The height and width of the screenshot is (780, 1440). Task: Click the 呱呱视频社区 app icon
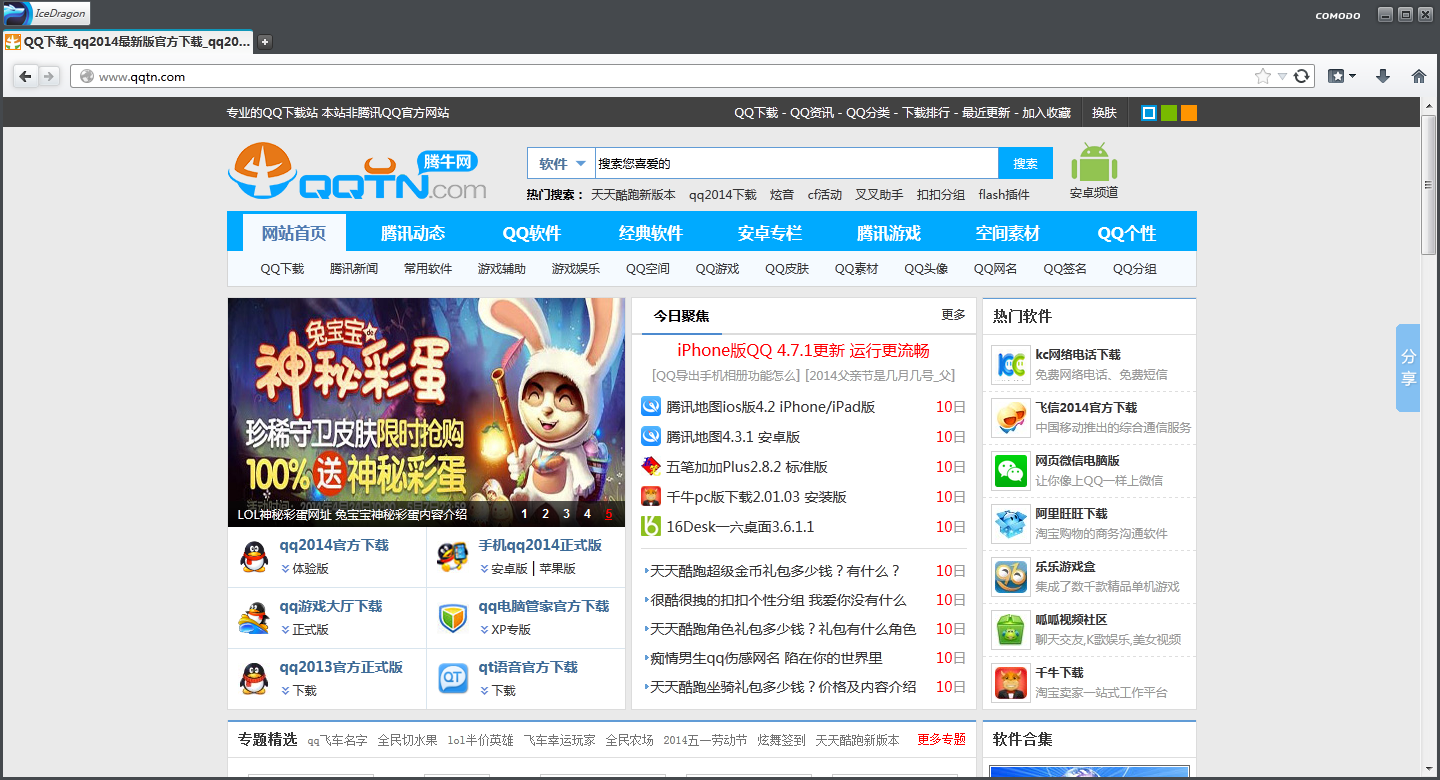pyautogui.click(x=1011, y=630)
